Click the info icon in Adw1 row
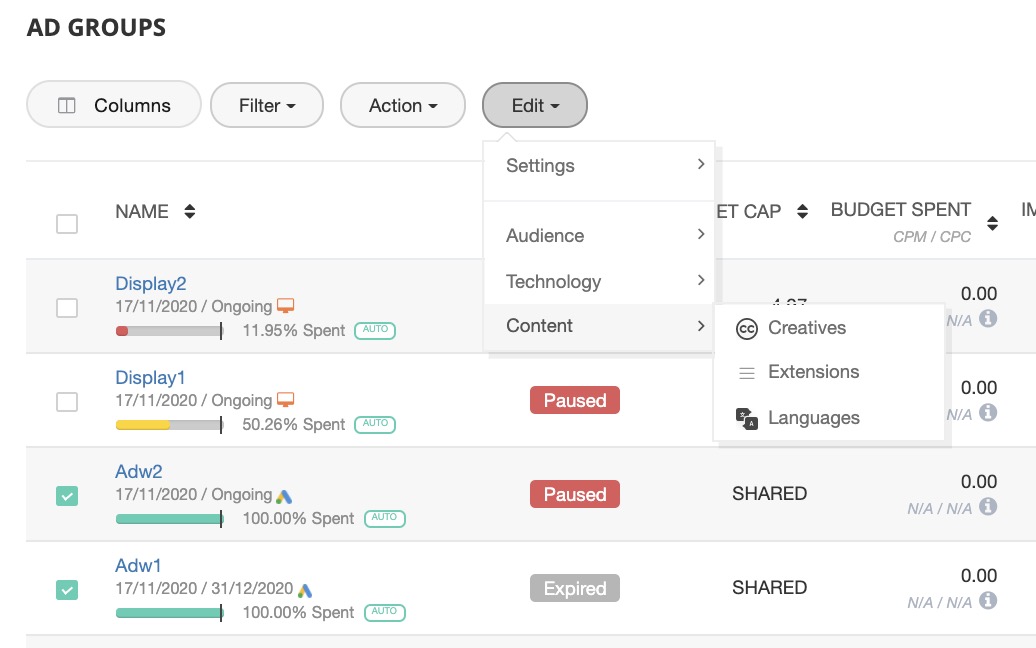This screenshot has width=1036, height=648. [988, 601]
